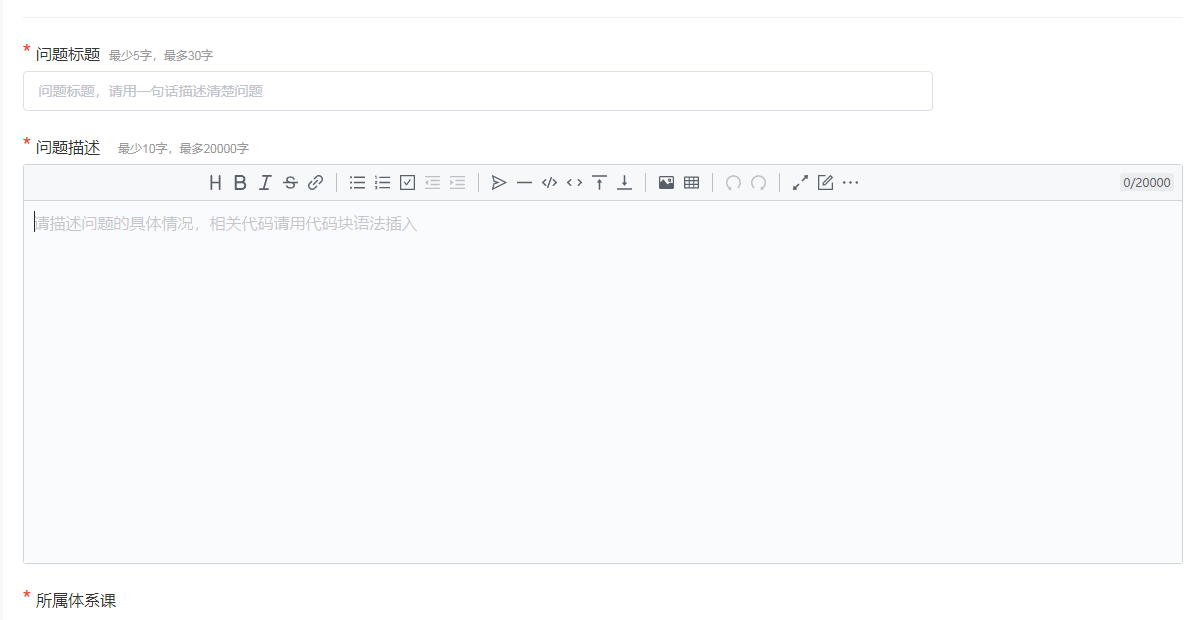Screen dimensions: 1185x620
Task: Insert a line before the current one
Action: [x=599, y=183]
